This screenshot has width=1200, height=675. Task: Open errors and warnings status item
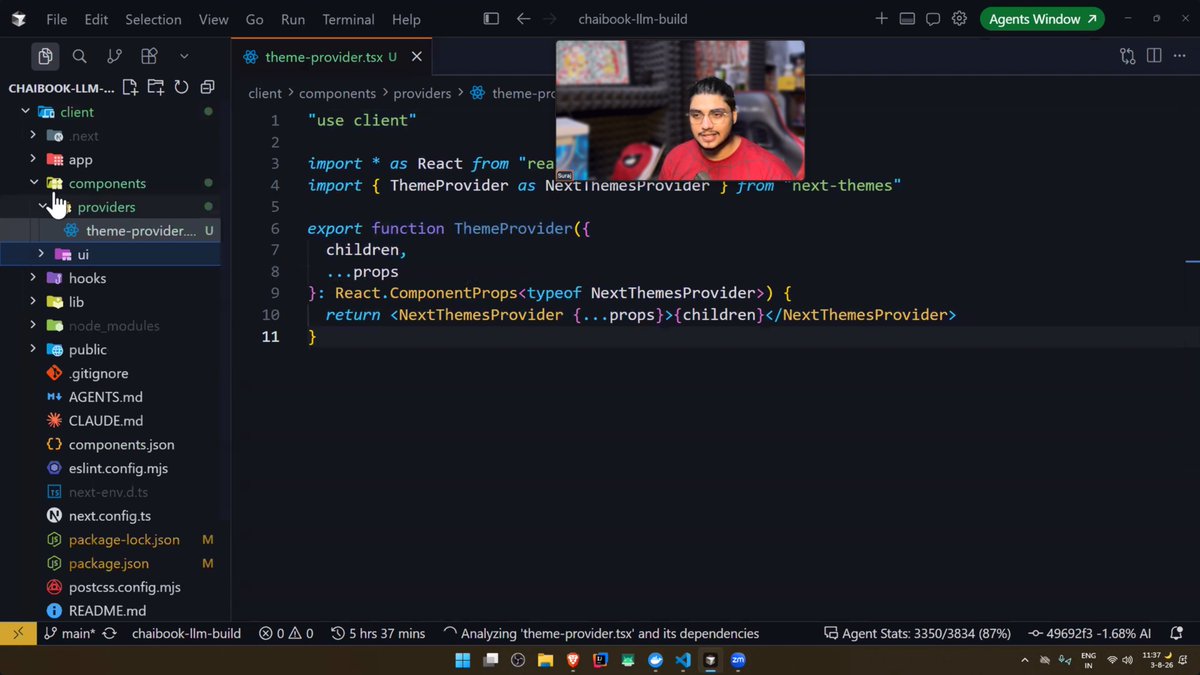(x=286, y=633)
